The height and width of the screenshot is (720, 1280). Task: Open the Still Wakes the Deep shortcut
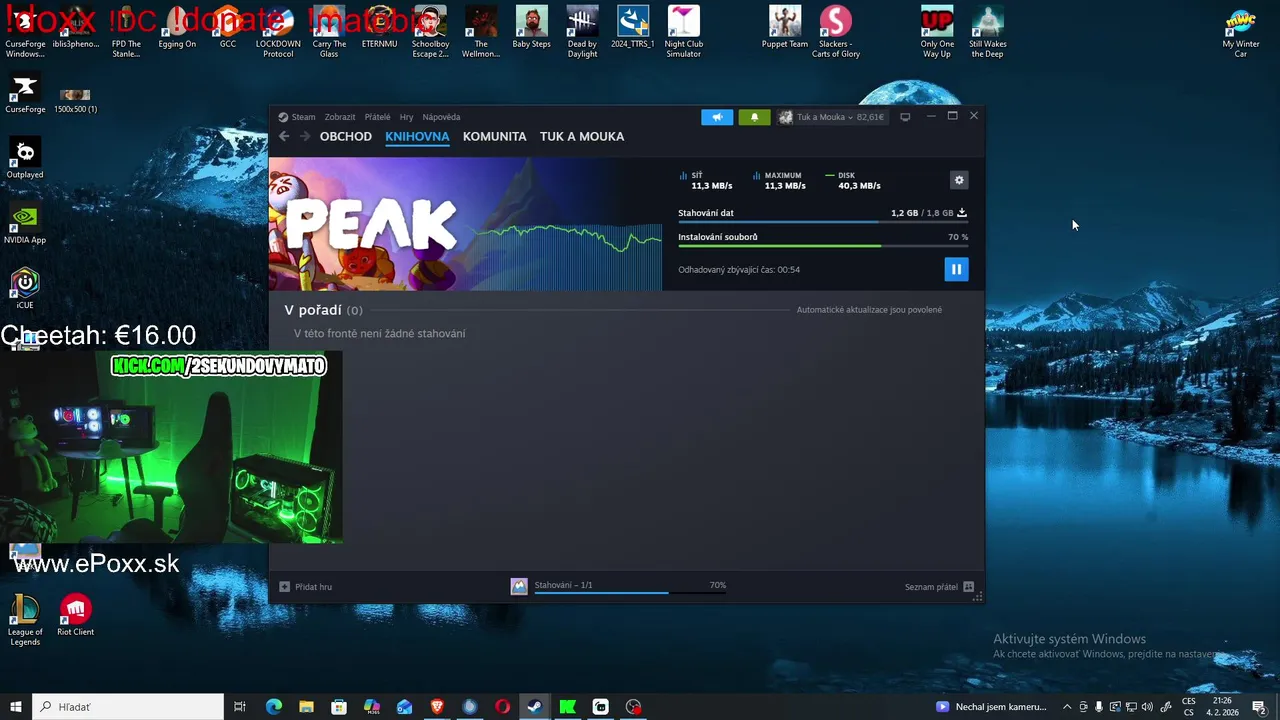988,32
